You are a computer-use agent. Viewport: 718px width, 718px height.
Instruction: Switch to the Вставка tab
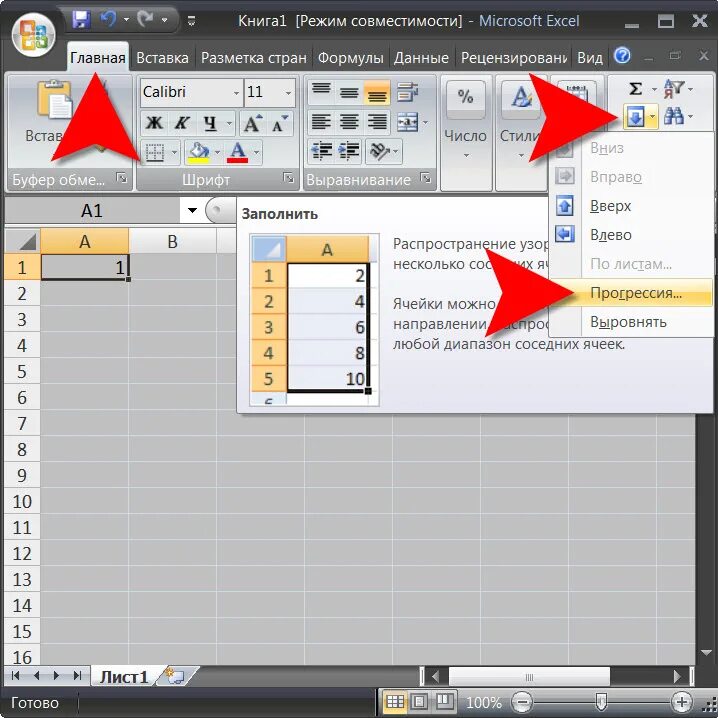click(162, 58)
